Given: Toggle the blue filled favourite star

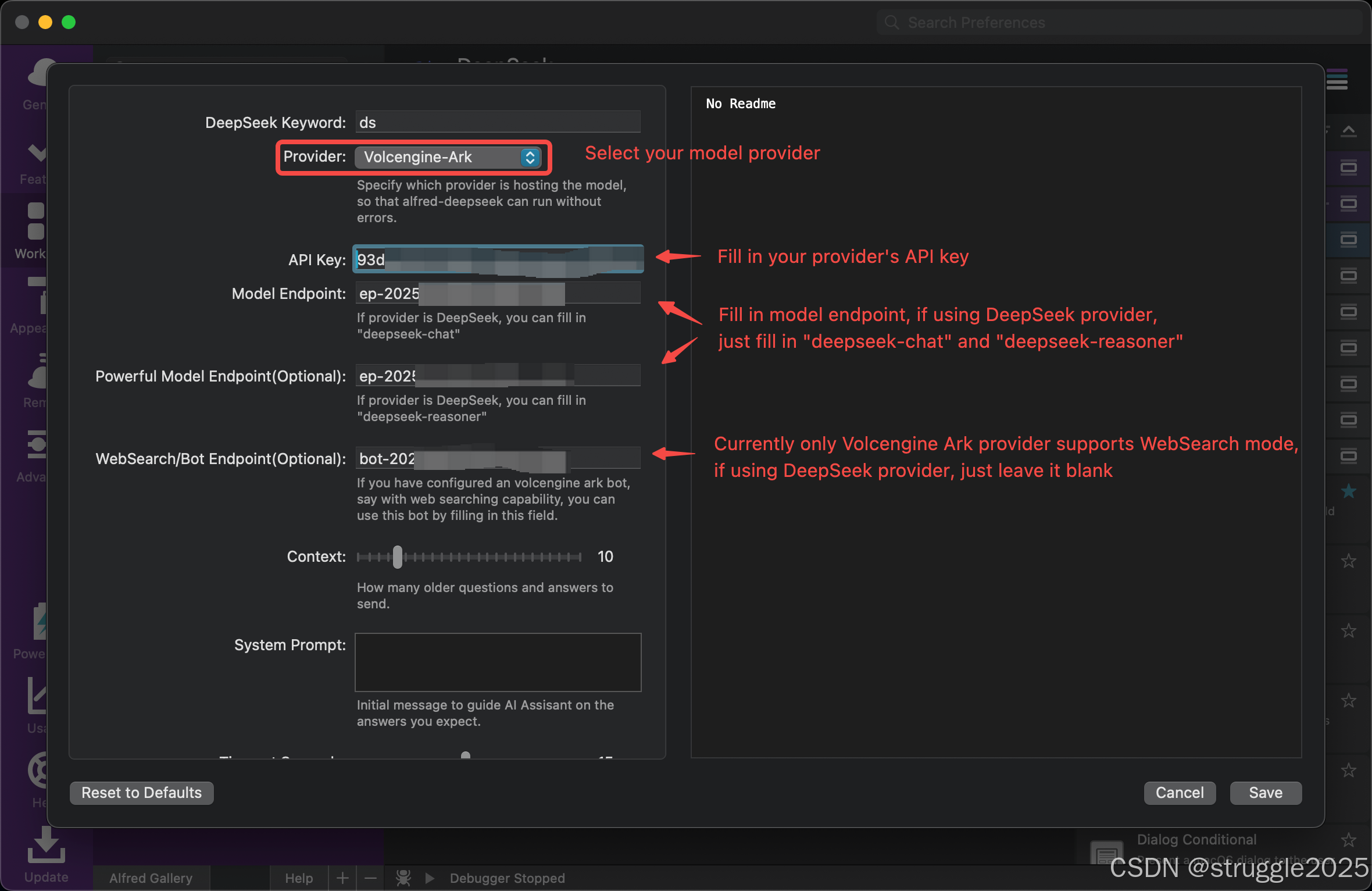Looking at the screenshot, I should [x=1349, y=491].
